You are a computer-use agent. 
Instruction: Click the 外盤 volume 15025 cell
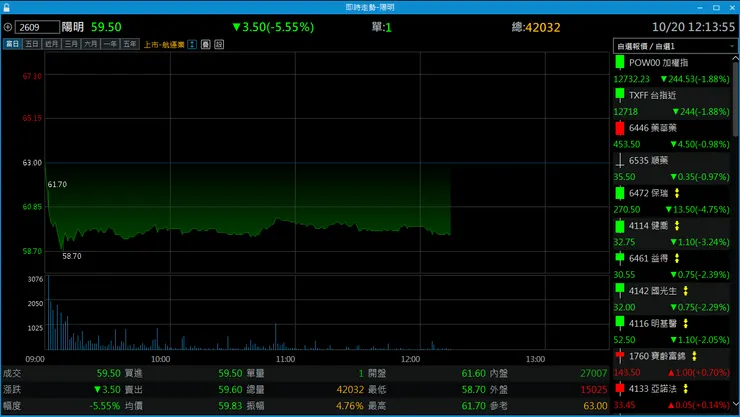click(x=594, y=390)
